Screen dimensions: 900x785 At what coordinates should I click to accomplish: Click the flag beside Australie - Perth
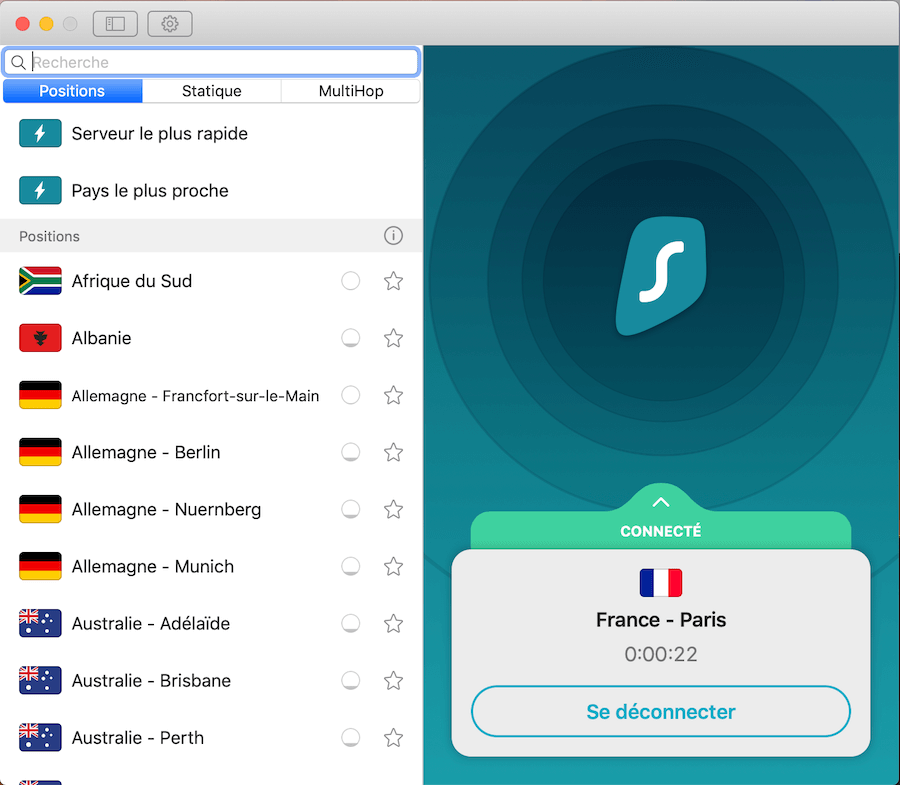[x=40, y=737]
